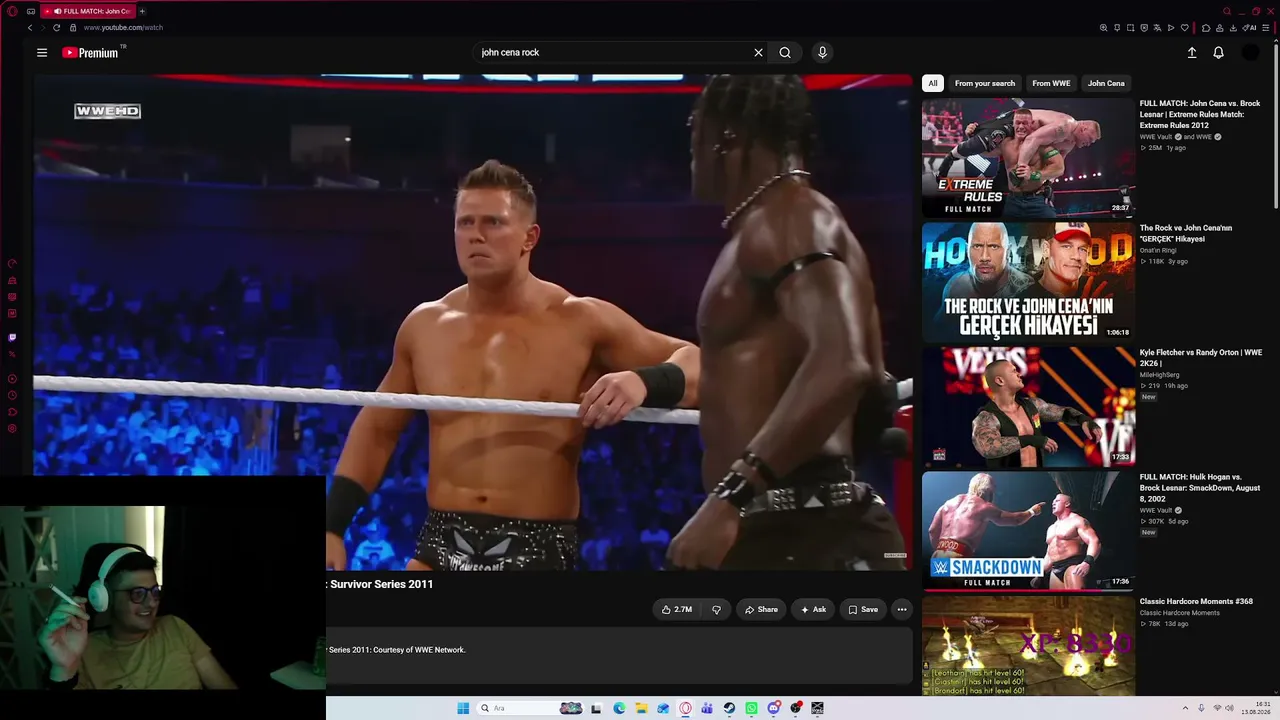The height and width of the screenshot is (720, 1280).
Task: Switch to the FULL MATCH: John Cena tab
Action: tap(87, 11)
